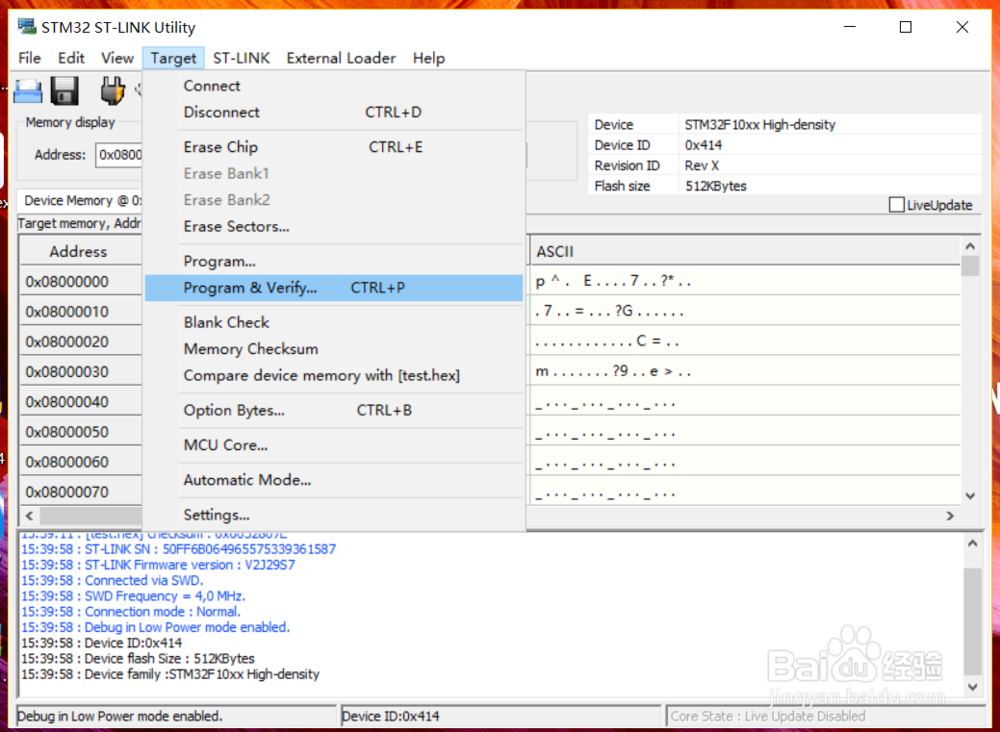Open Option Bytes... from Target menu
This screenshot has height=732, width=1000.
point(334,410)
